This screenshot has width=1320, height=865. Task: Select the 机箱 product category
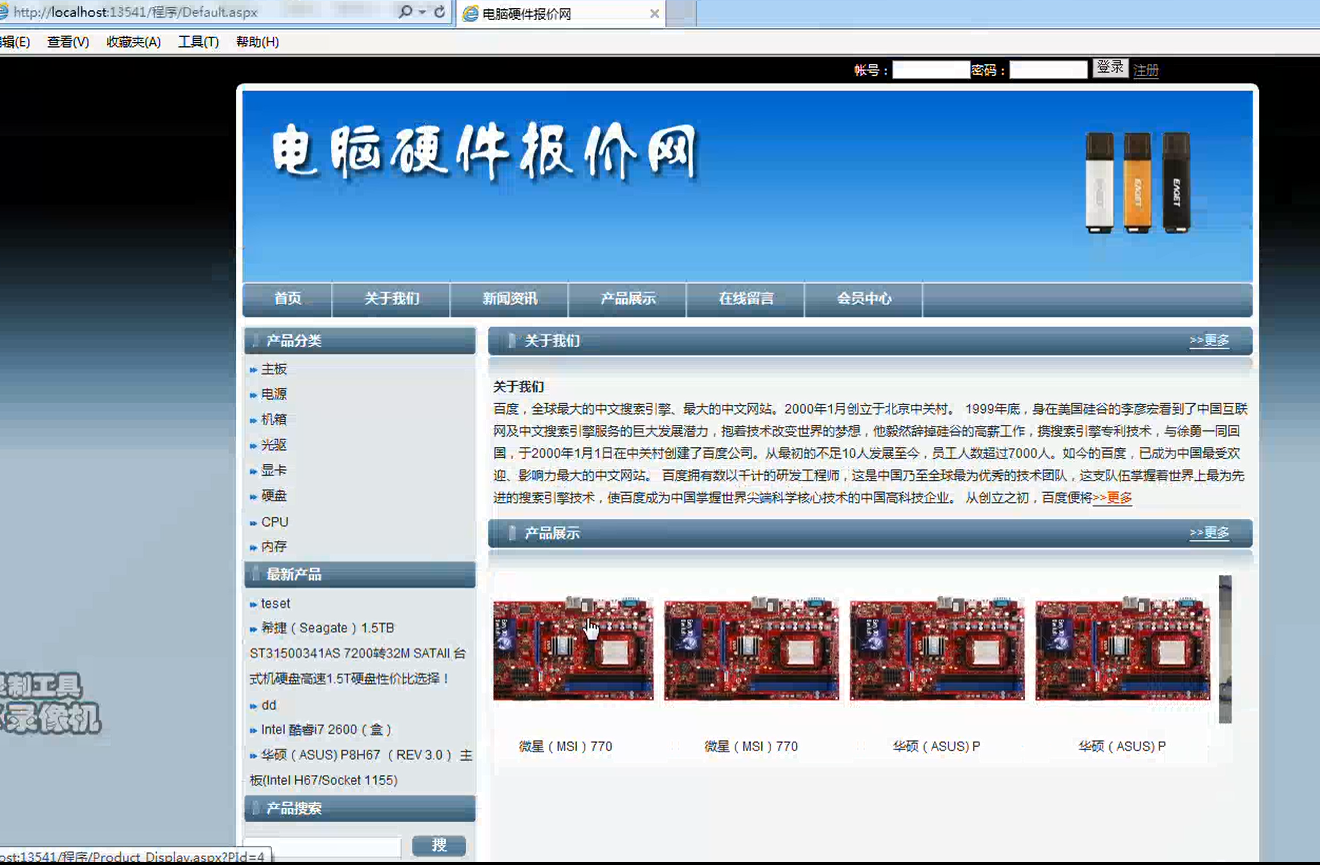tap(274, 420)
